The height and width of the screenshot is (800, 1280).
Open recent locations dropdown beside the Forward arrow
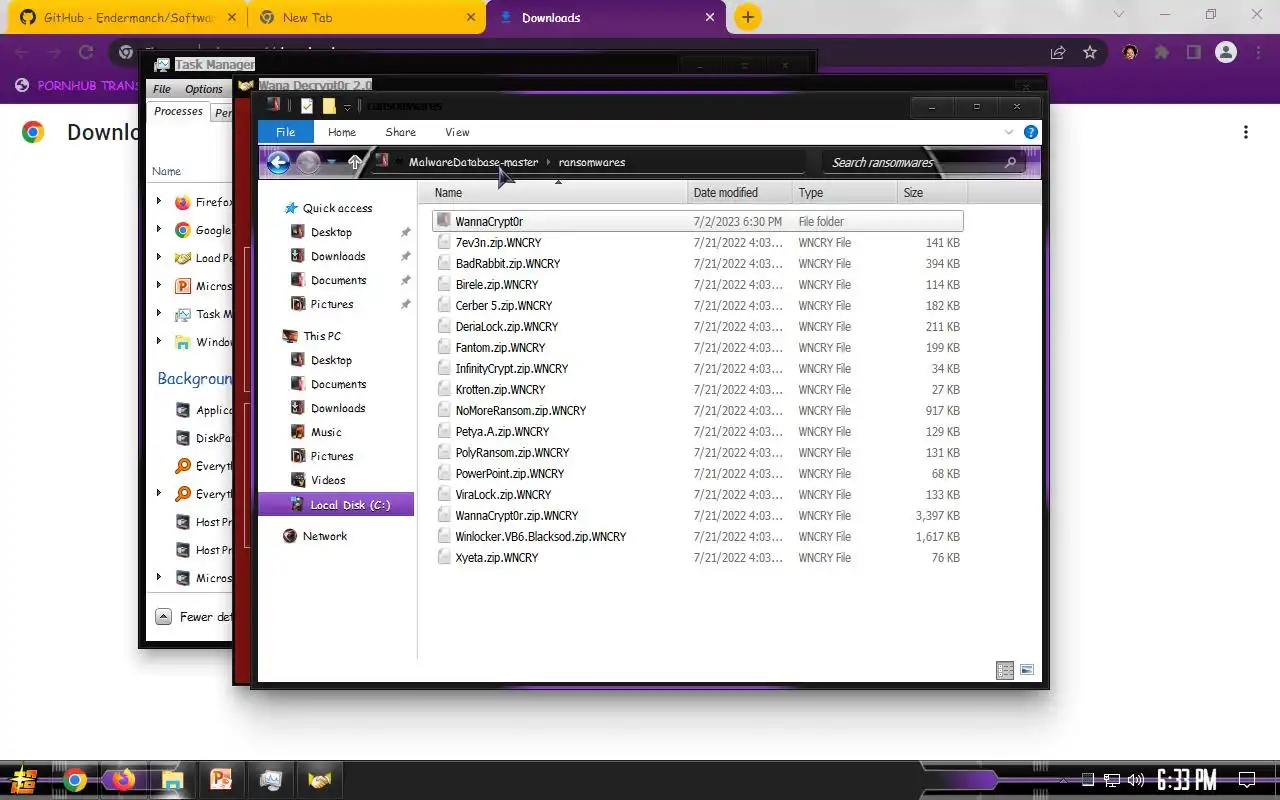(x=332, y=162)
